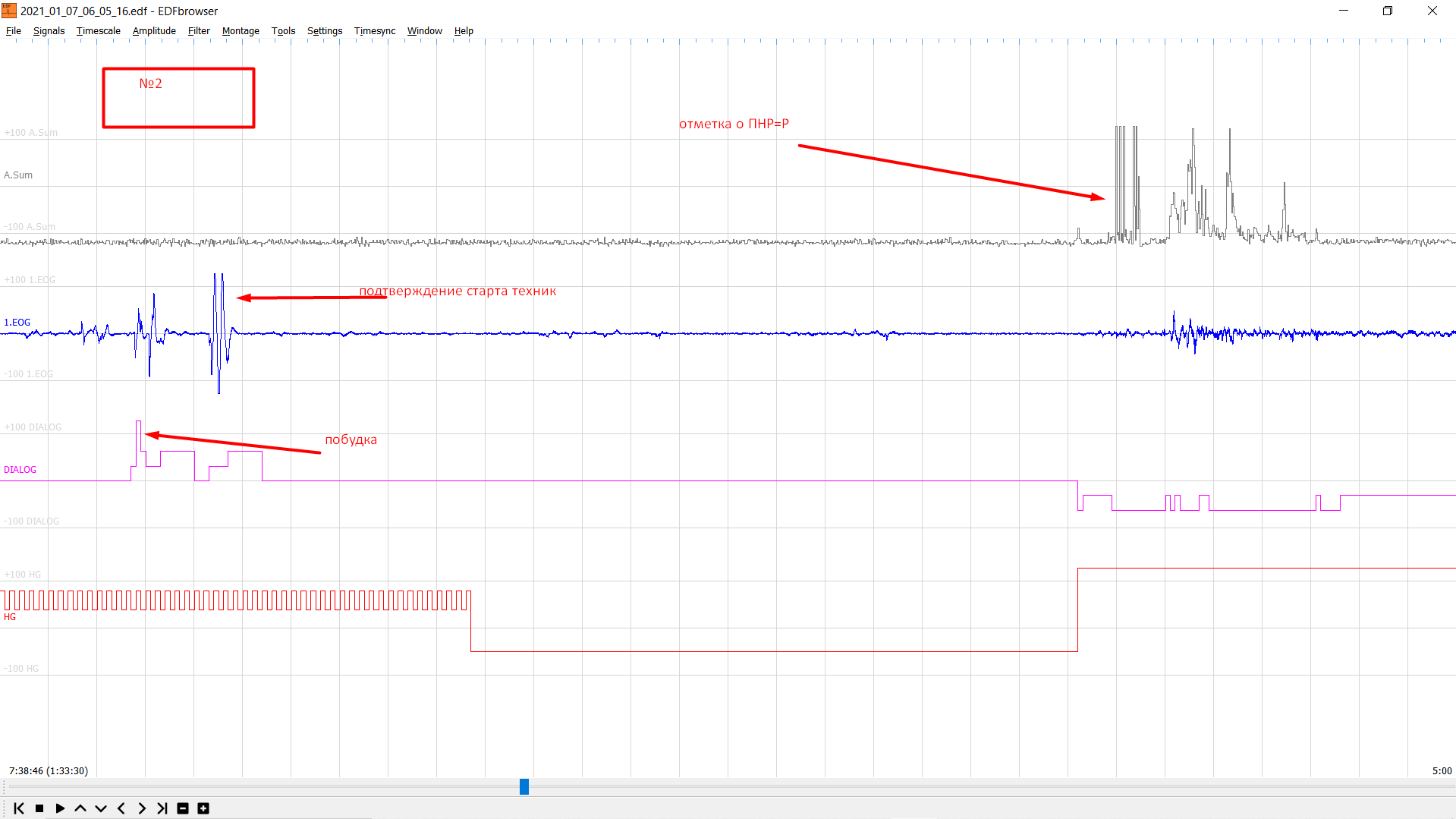Open the Window menu
Image resolution: width=1456 pixels, height=819 pixels.
tap(425, 31)
